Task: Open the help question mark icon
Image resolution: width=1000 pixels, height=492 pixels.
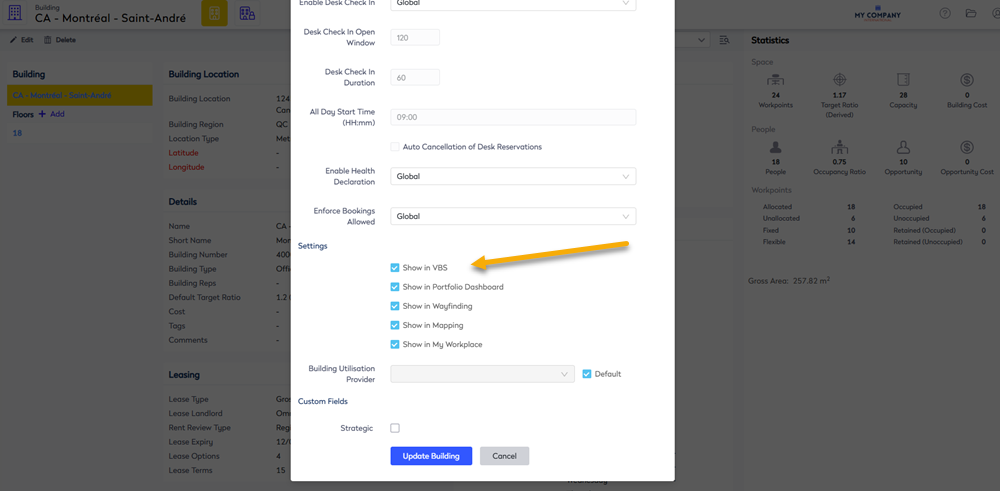Action: (x=945, y=14)
